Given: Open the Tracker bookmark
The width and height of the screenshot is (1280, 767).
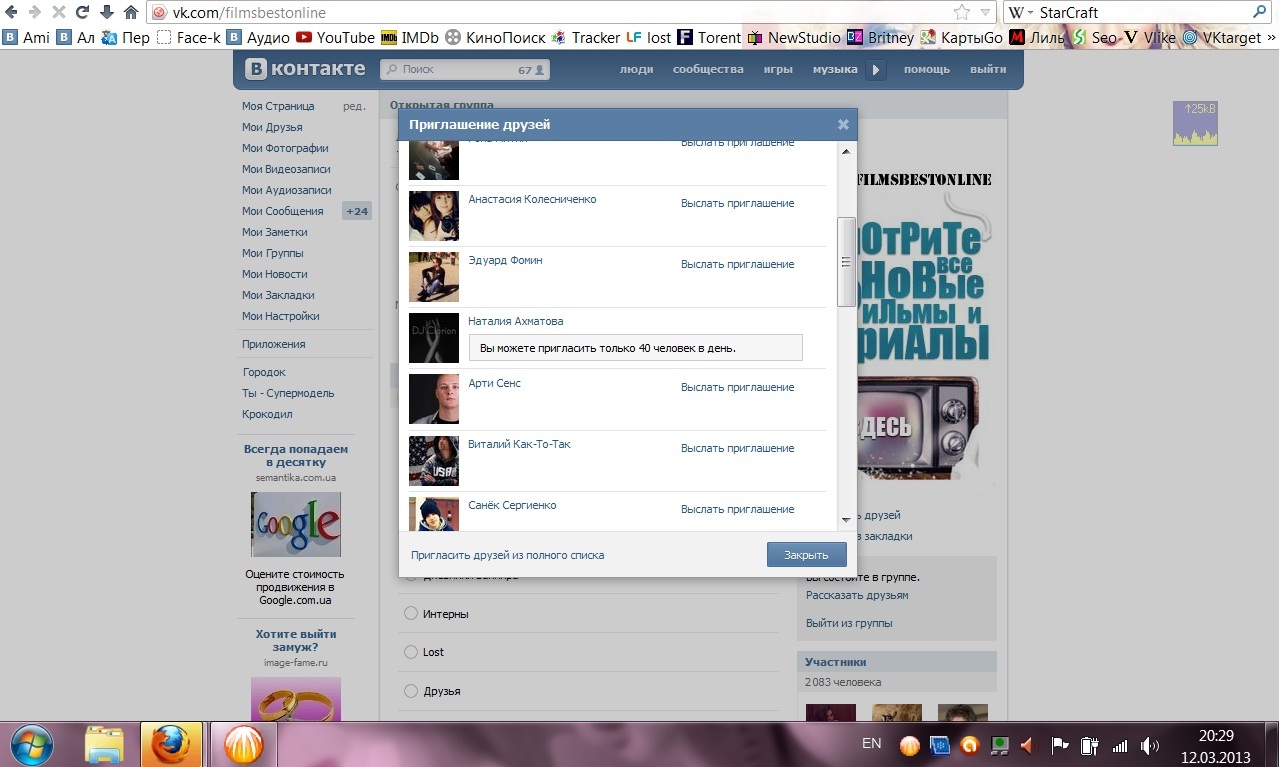Looking at the screenshot, I should pos(585,38).
